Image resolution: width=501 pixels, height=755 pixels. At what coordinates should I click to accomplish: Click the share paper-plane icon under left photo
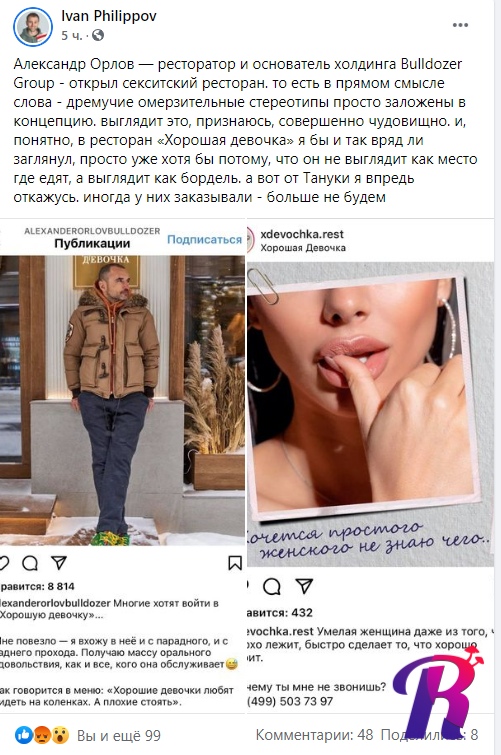pyautogui.click(x=59, y=563)
